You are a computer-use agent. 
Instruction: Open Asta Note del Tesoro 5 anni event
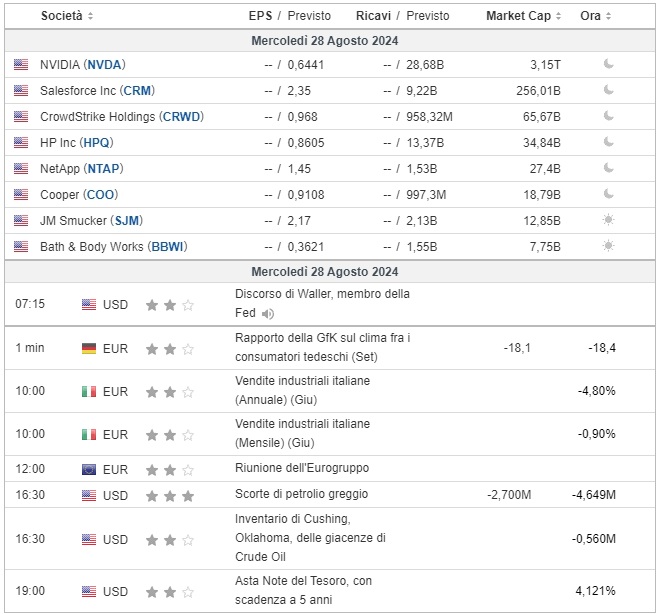[303, 590]
